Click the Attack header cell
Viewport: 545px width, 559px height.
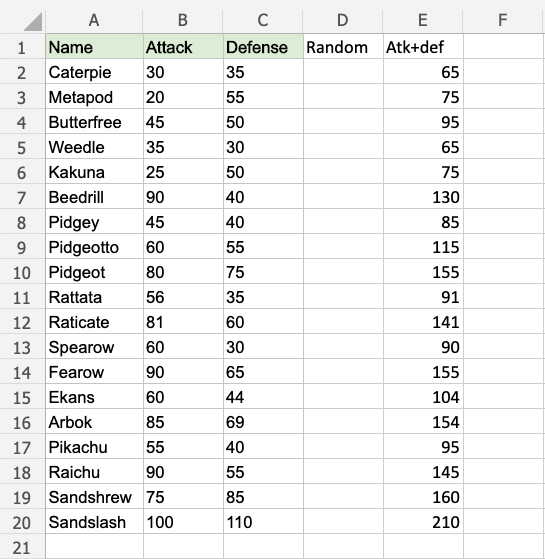(183, 47)
